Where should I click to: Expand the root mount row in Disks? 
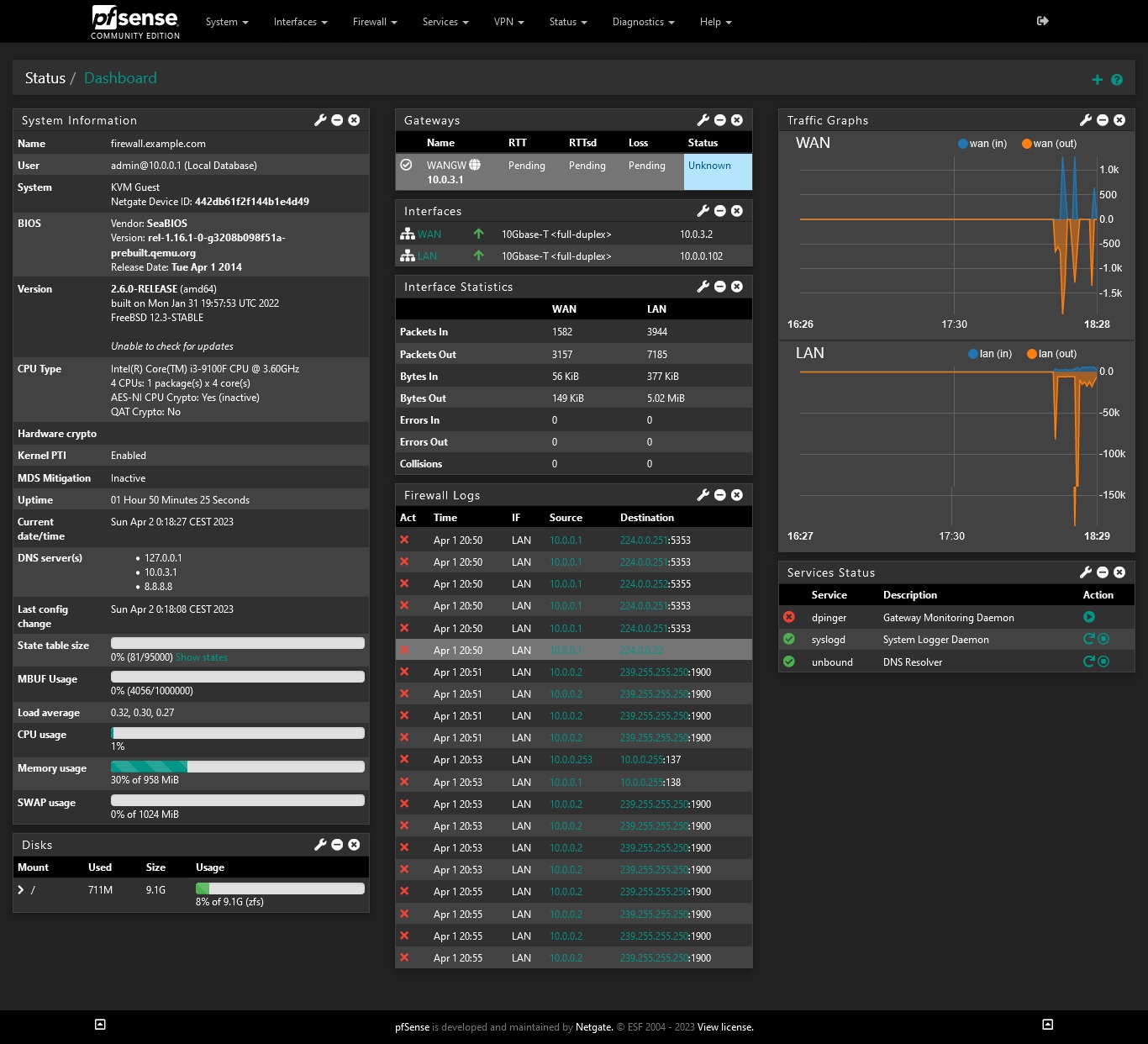pyautogui.click(x=21, y=889)
